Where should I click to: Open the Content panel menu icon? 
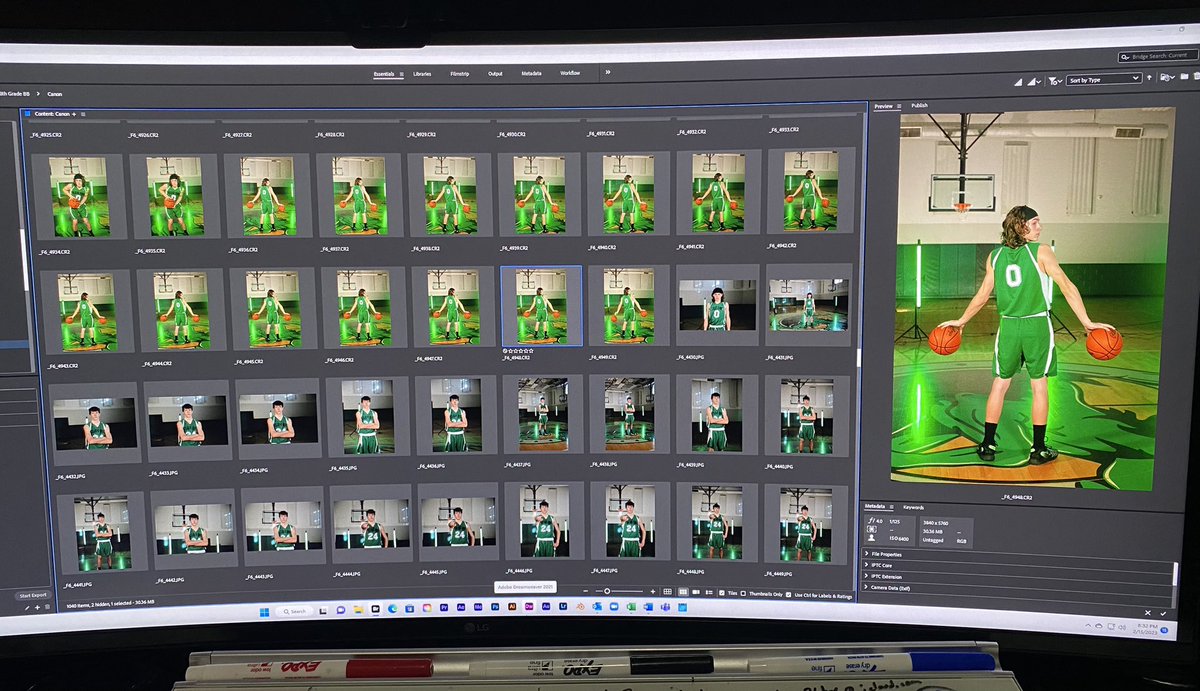point(83,114)
